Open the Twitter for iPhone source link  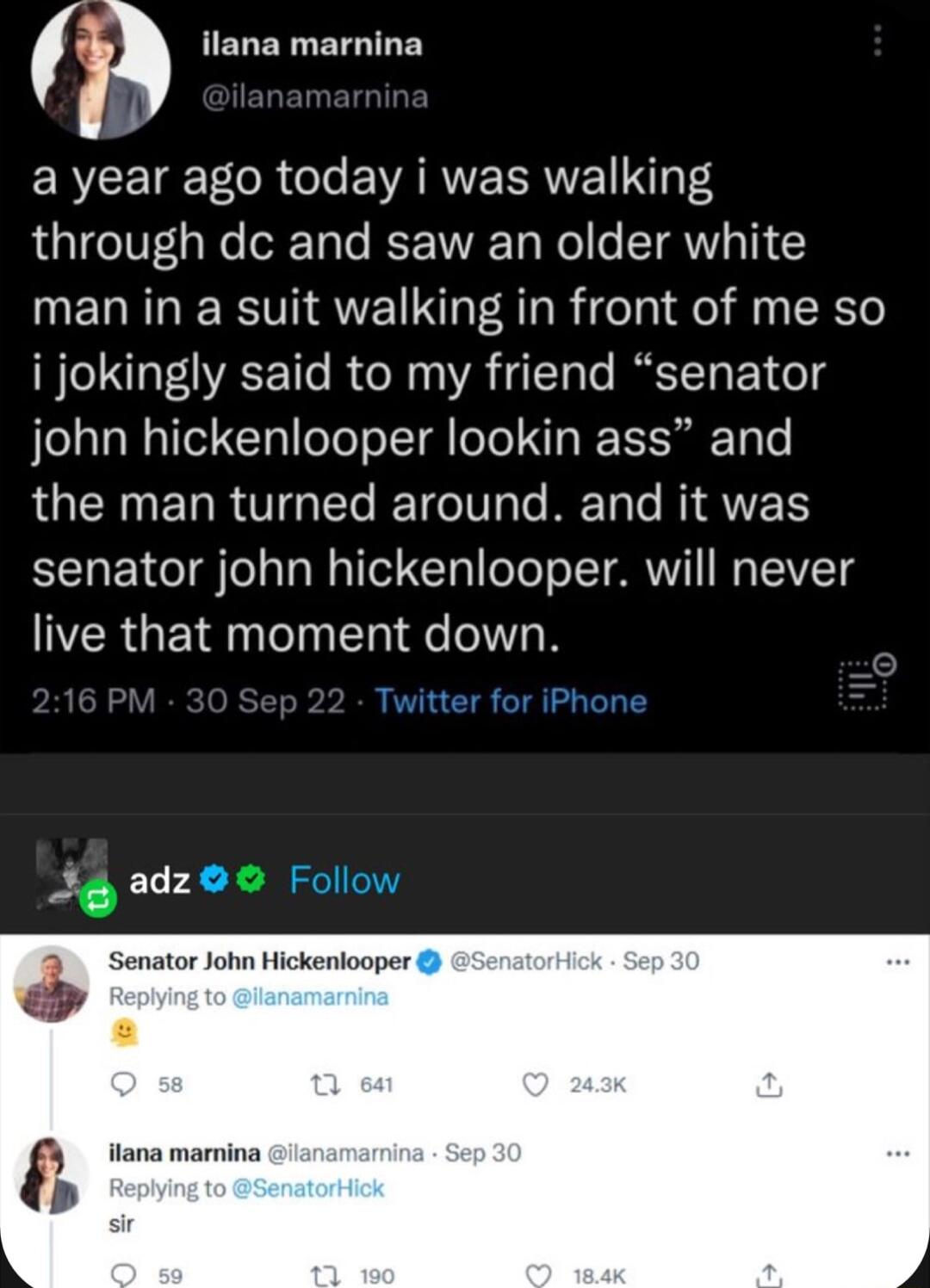pyautogui.click(x=511, y=701)
